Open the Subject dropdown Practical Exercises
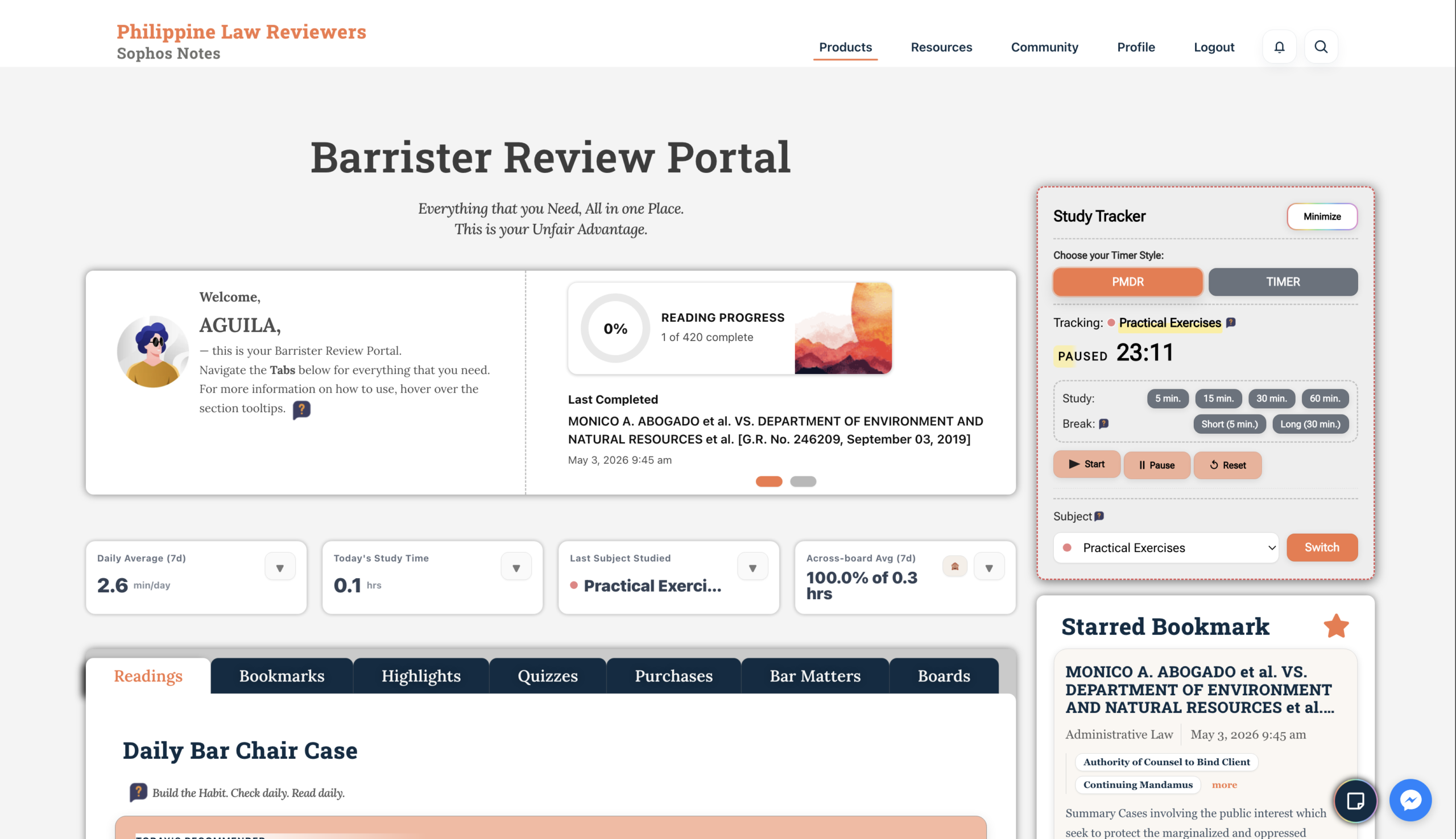 click(1165, 547)
